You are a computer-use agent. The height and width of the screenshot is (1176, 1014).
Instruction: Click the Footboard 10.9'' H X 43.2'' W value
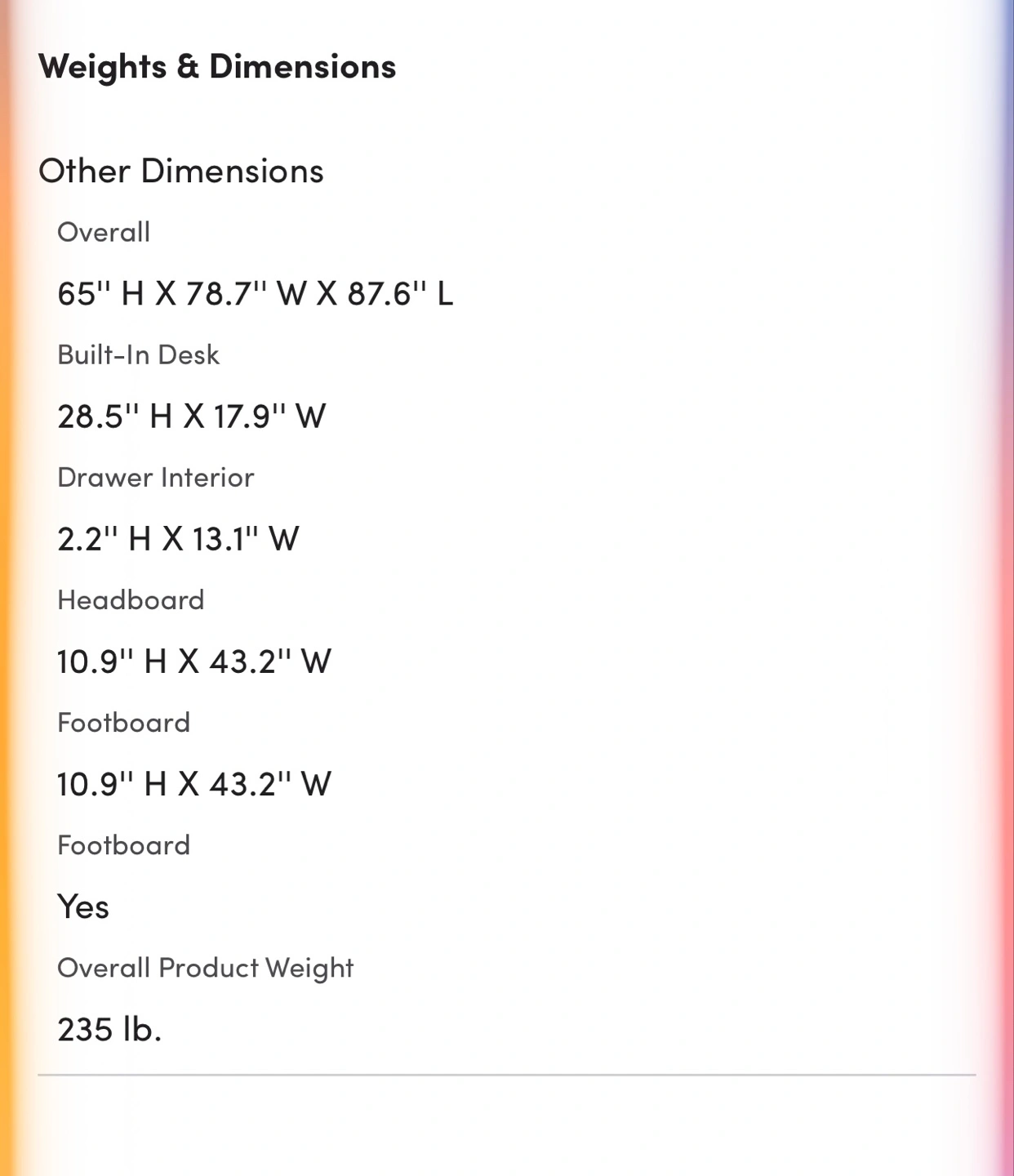(193, 784)
